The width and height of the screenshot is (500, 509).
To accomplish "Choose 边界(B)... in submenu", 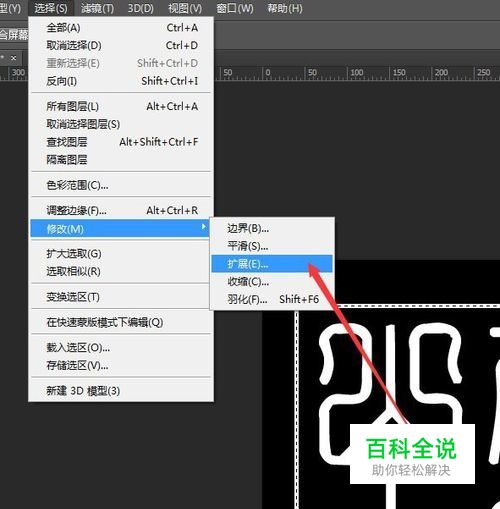I will 272,229.
